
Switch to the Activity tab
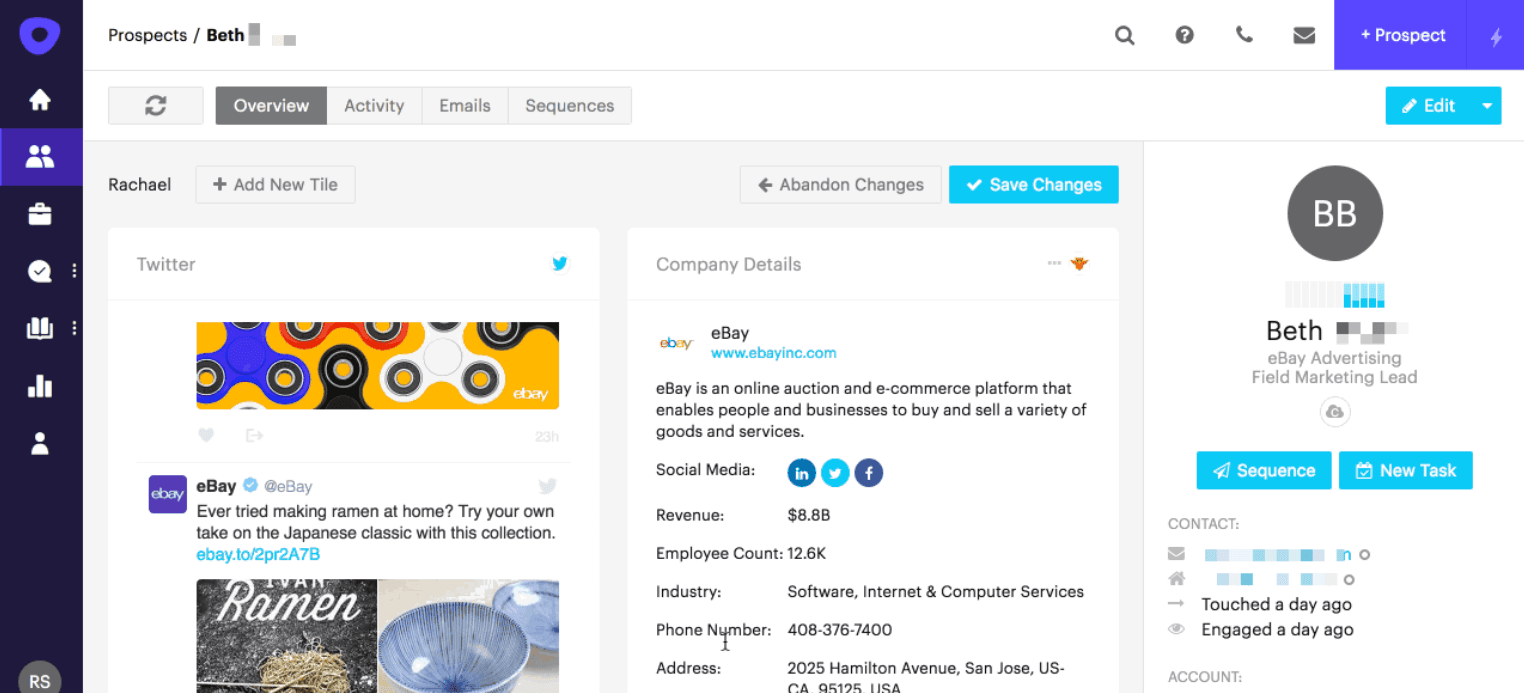click(x=374, y=106)
